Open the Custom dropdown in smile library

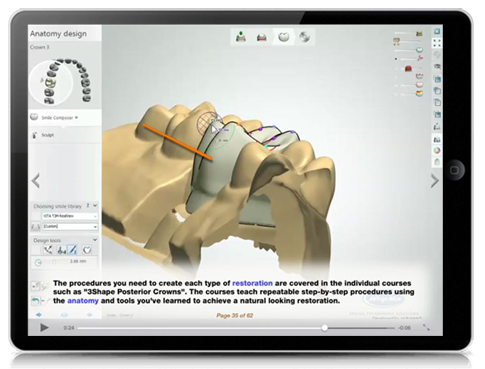[x=70, y=226]
